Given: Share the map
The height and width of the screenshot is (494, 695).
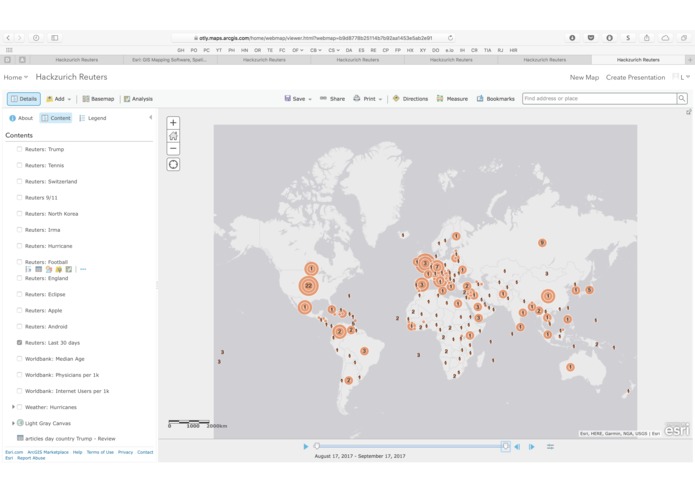Looking at the screenshot, I should 332,99.
